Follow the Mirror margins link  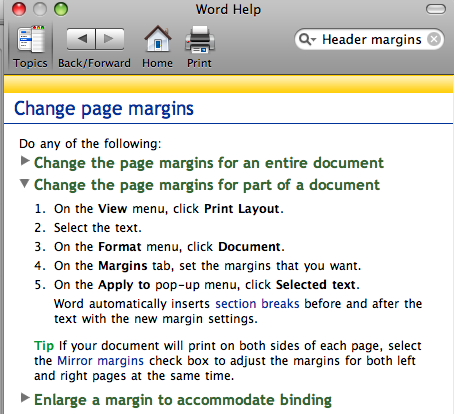[x=100, y=361]
